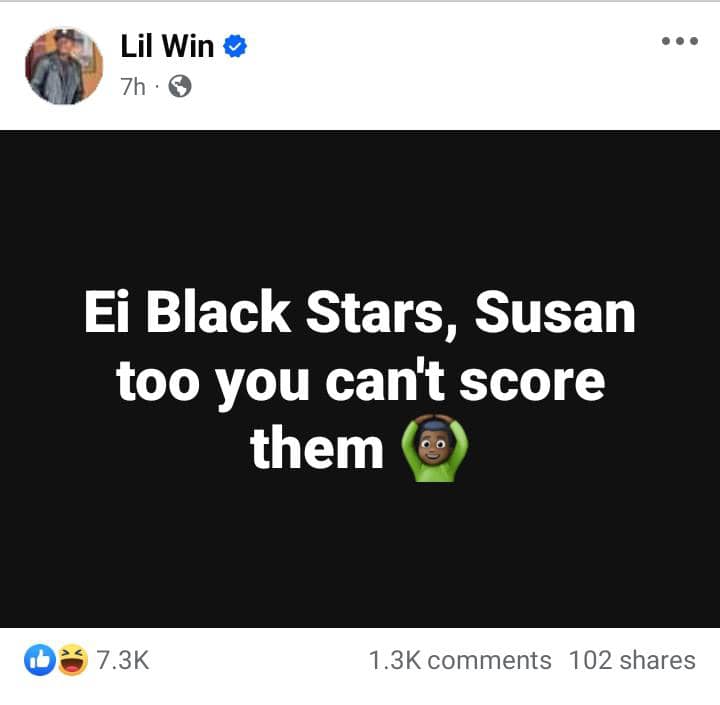Screen dimensions: 720x705
Task: Click the word 'Susan' in the post
Action: [x=555, y=312]
